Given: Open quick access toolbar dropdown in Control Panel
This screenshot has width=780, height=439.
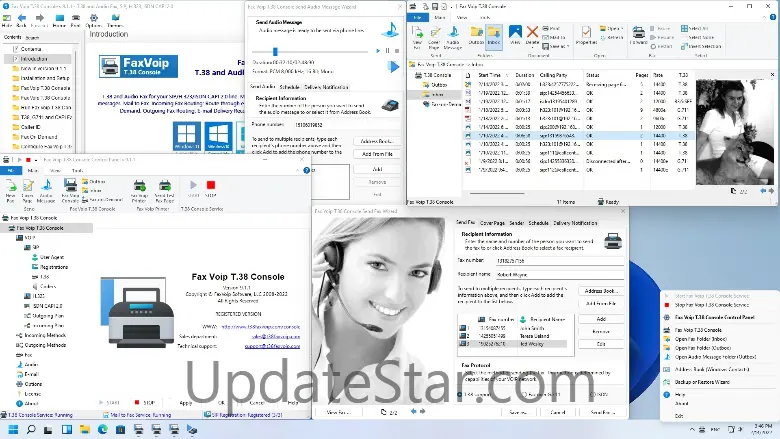Looking at the screenshot, I should tap(36, 160).
